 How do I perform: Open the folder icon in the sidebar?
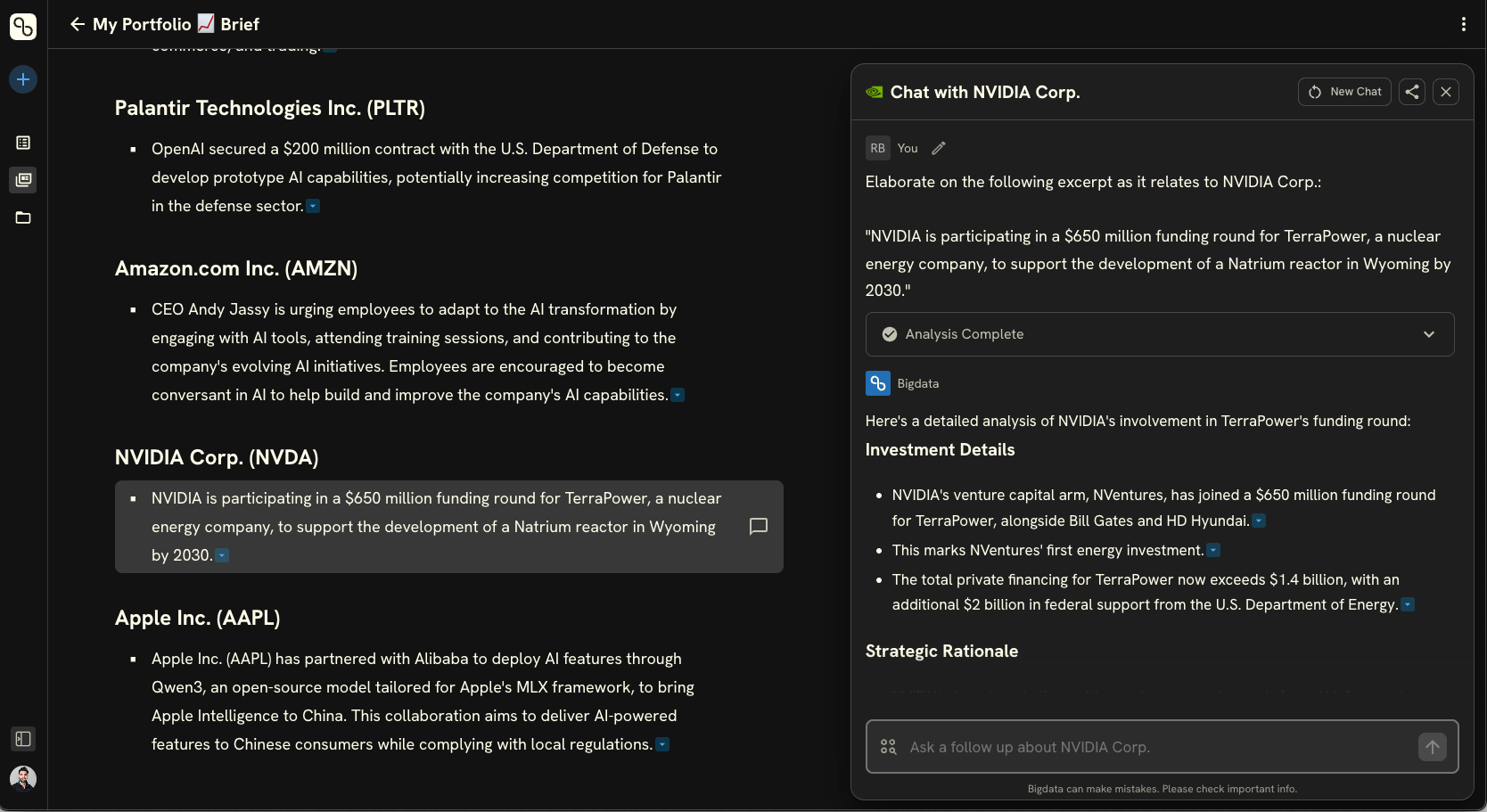coord(23,217)
